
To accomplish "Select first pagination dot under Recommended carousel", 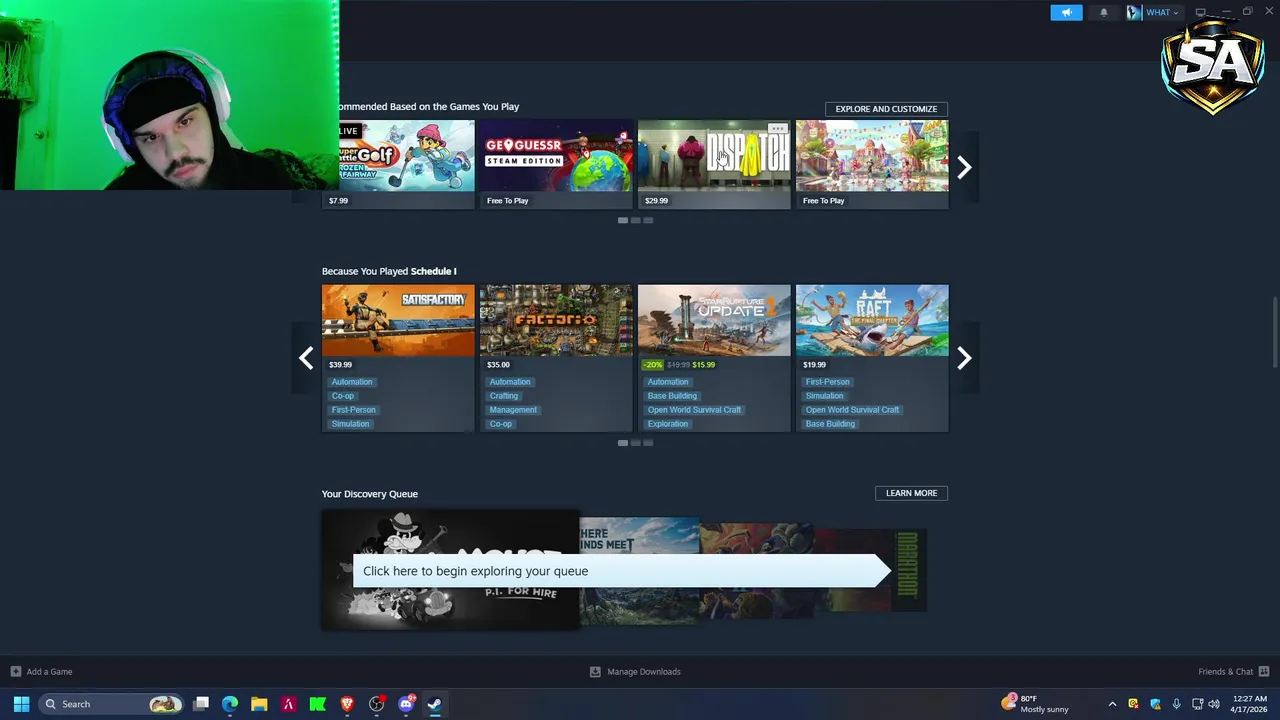I will click(x=622, y=220).
